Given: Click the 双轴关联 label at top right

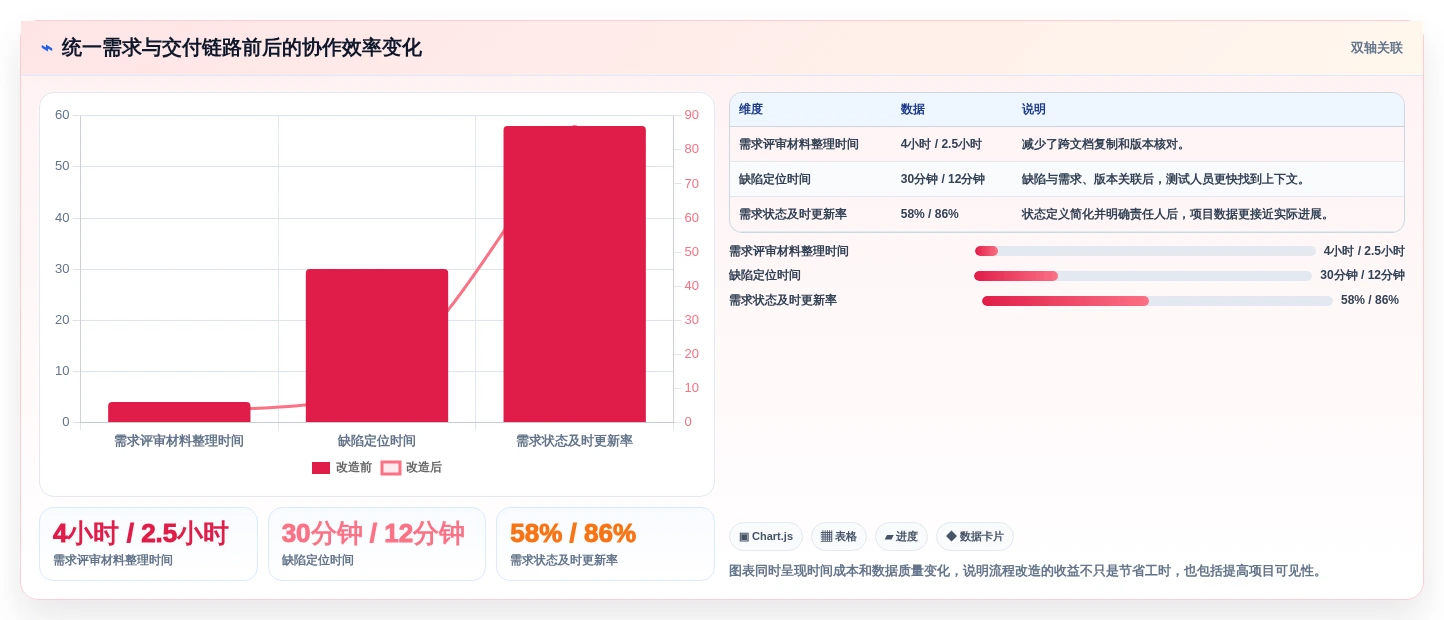Looking at the screenshot, I should [x=1376, y=48].
